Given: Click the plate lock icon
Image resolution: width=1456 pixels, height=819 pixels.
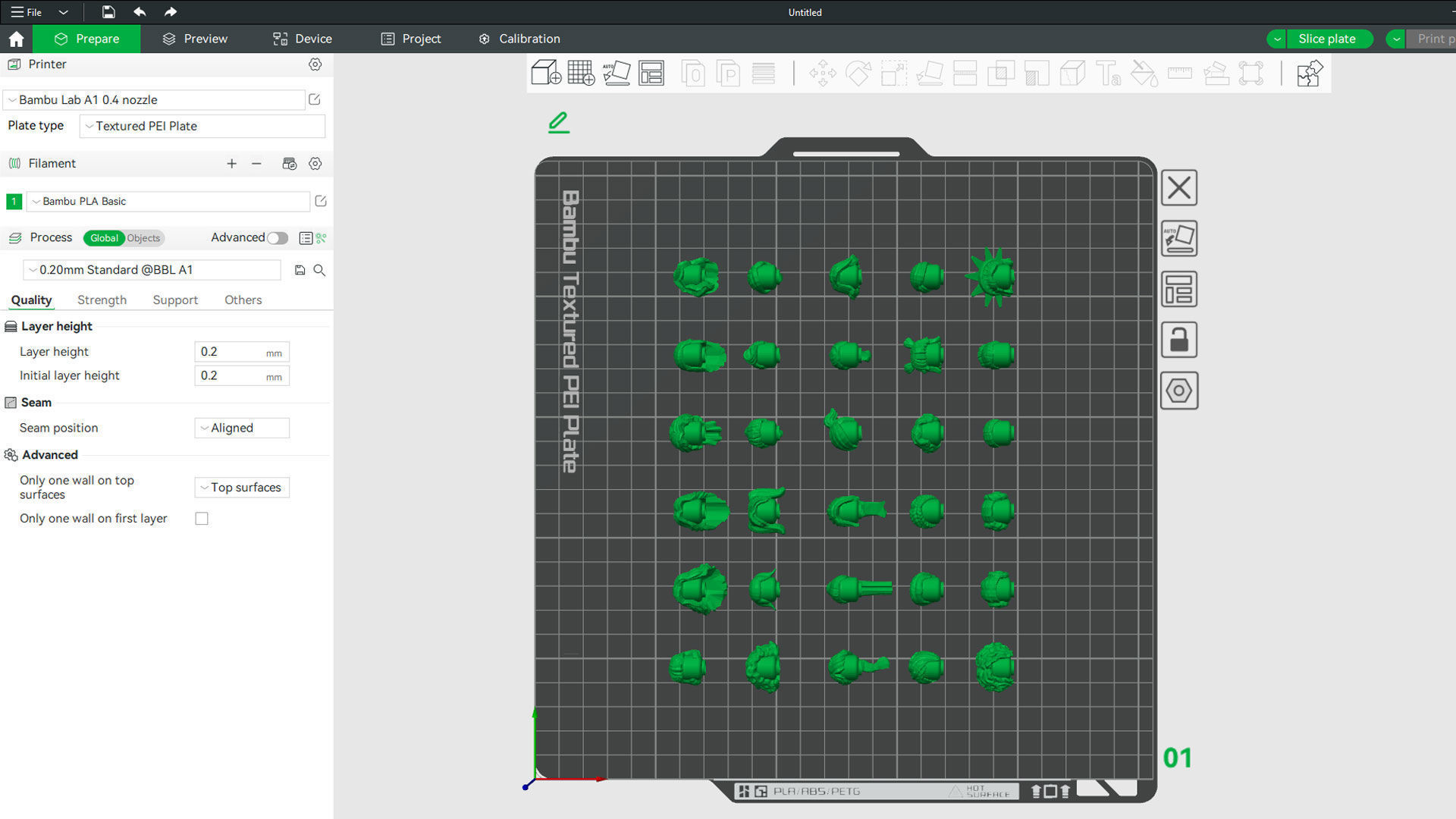Looking at the screenshot, I should pos(1178,340).
